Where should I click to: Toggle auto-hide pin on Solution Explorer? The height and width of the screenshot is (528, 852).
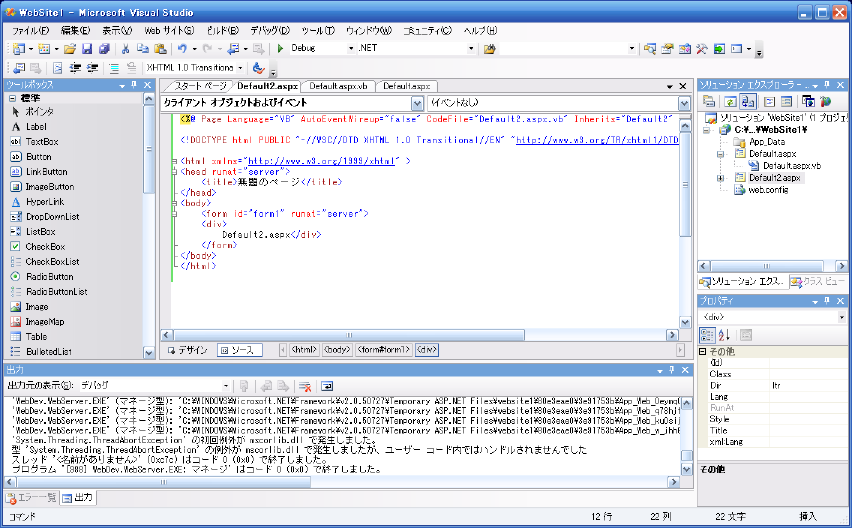[x=828, y=85]
